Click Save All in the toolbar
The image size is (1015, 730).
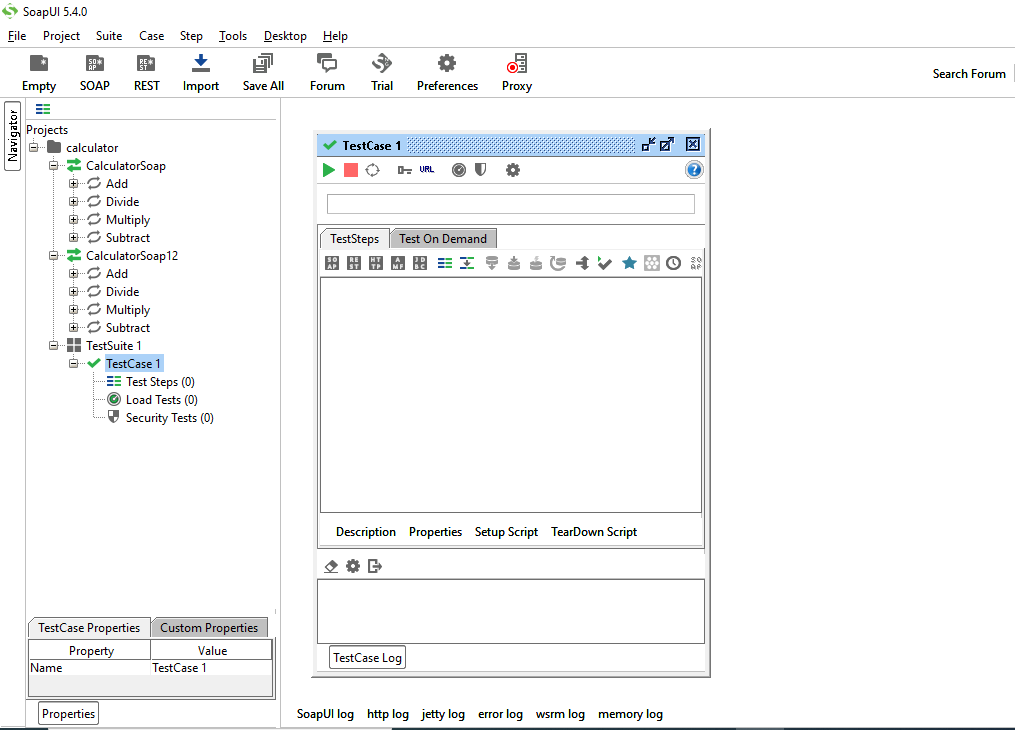263,72
